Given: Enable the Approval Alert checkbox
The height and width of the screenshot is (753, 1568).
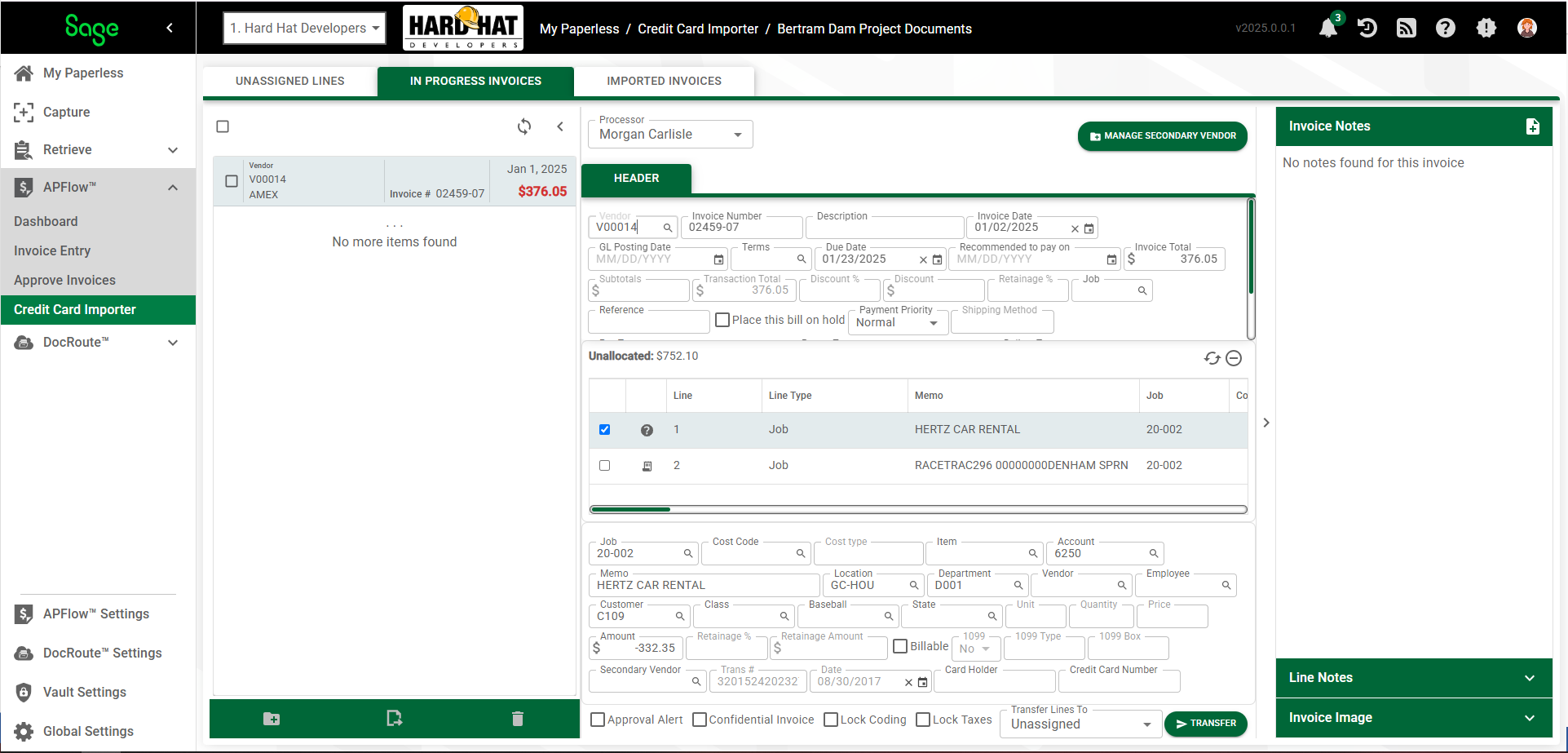Looking at the screenshot, I should [x=598, y=720].
